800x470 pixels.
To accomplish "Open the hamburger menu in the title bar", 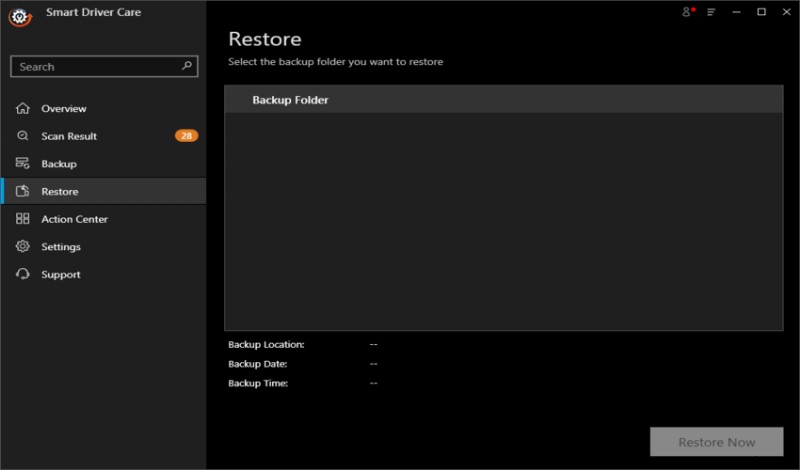I will [711, 12].
